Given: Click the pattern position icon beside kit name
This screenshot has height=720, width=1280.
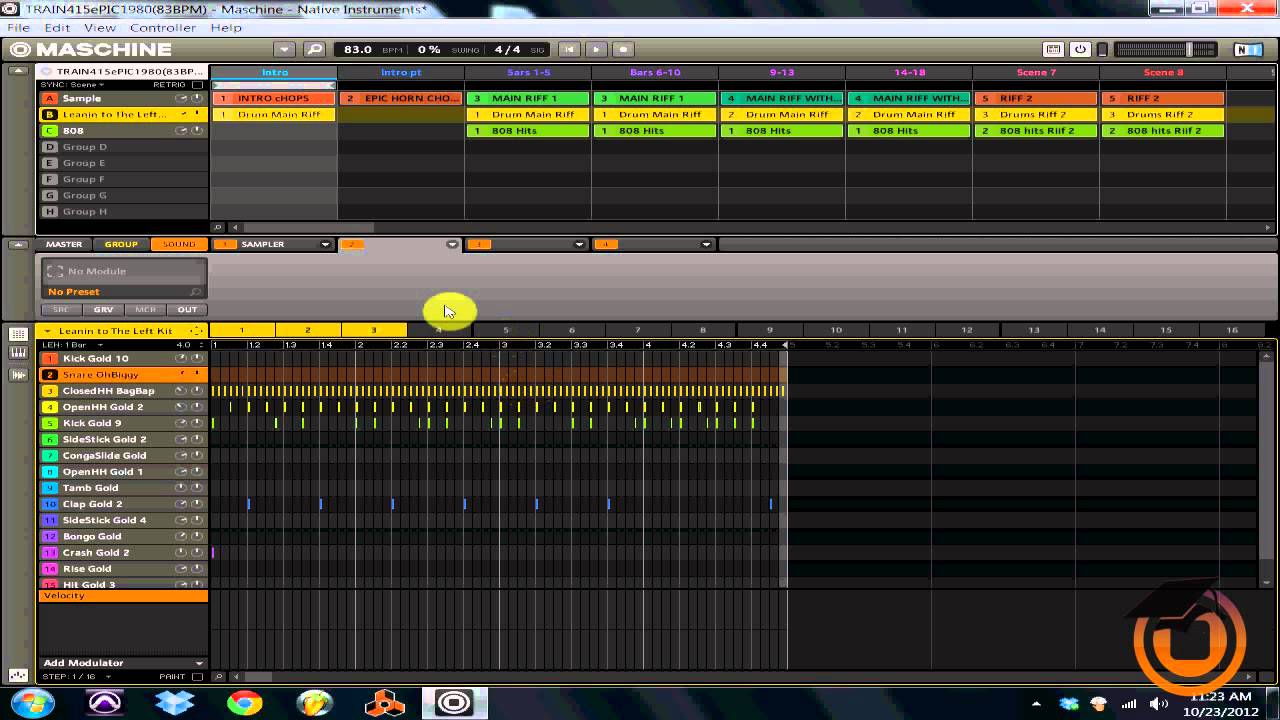Looking at the screenshot, I should 196,331.
